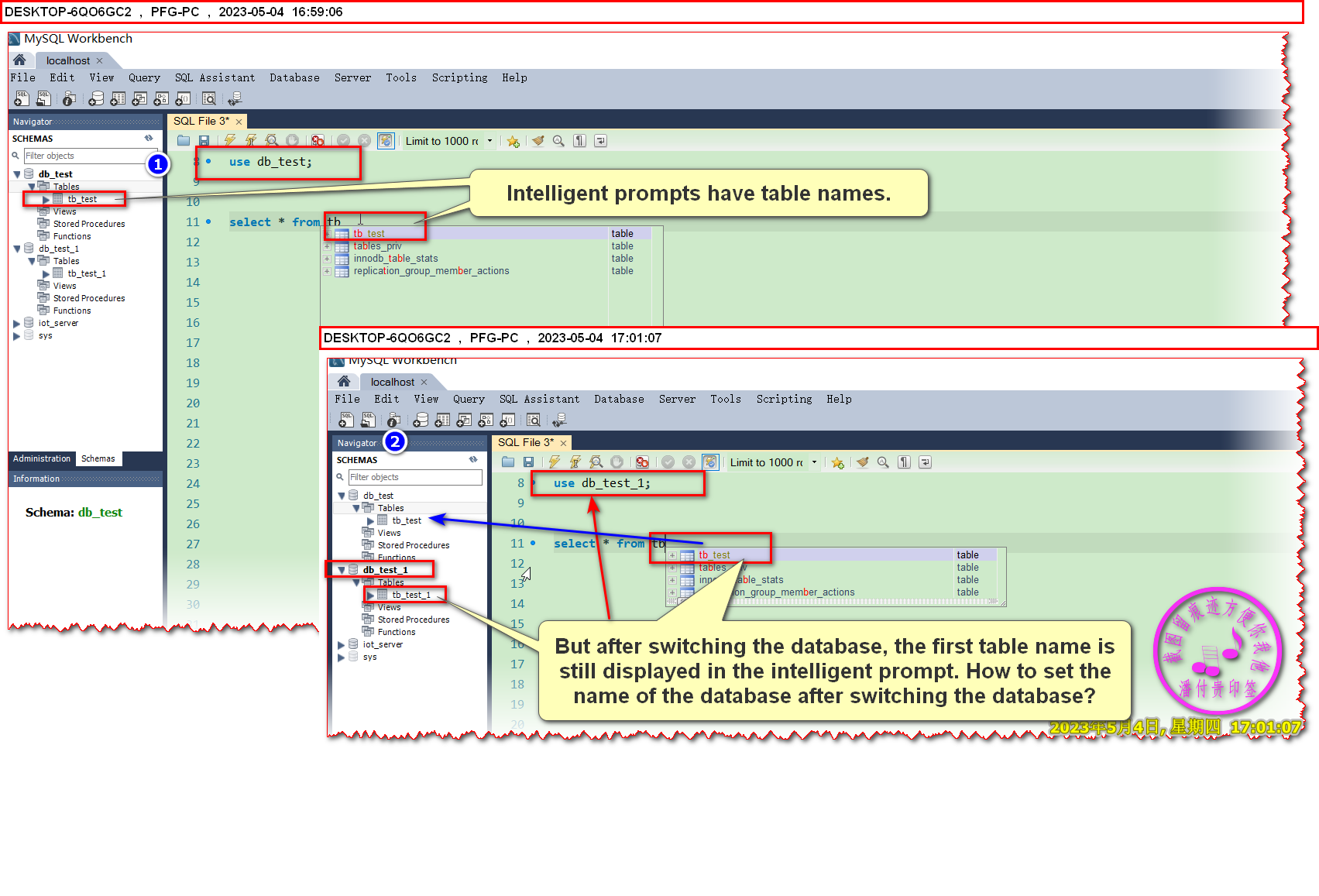
Task: Toggle autocommit mode in lower window editor
Action: (710, 462)
